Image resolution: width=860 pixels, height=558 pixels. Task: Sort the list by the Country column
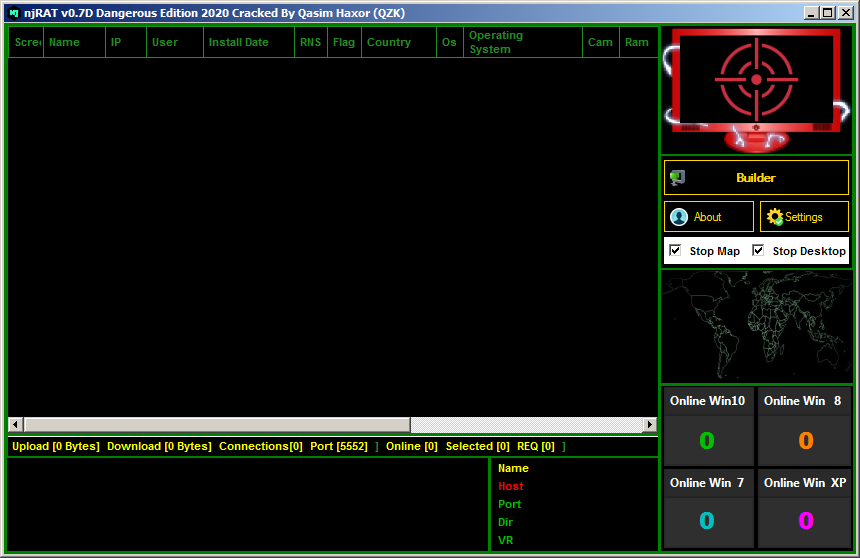pos(389,42)
